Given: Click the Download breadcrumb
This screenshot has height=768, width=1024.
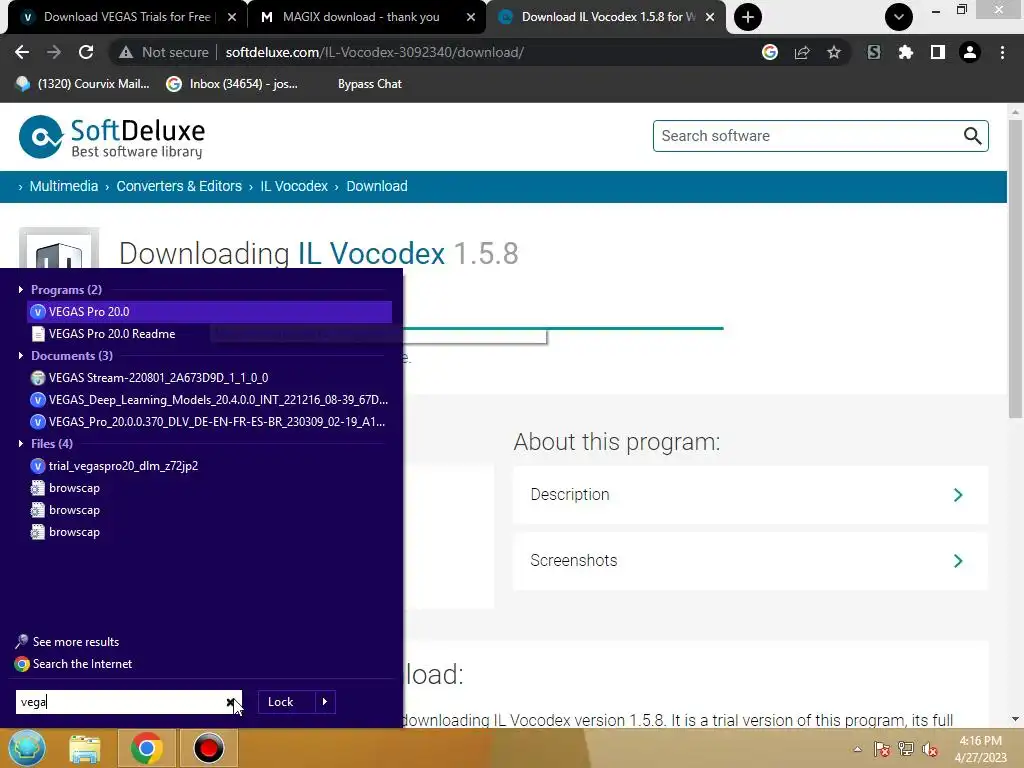Looking at the screenshot, I should pyautogui.click(x=377, y=186).
